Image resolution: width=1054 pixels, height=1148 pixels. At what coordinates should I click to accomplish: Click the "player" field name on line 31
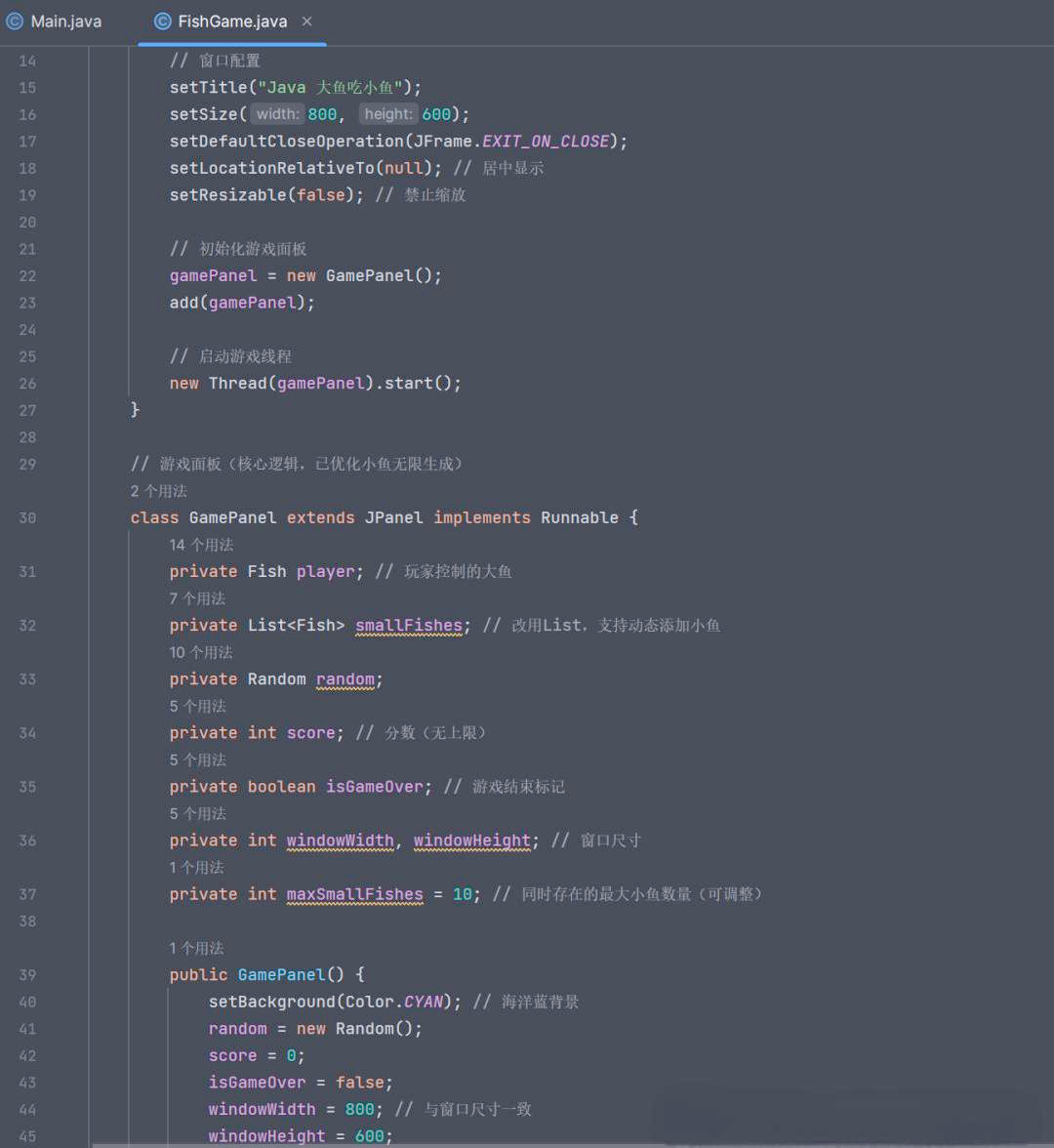[326, 571]
